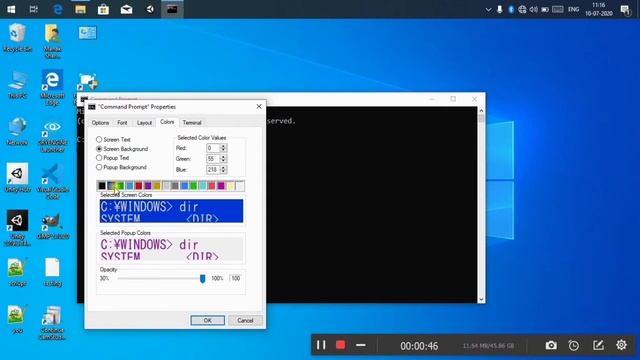The width and height of the screenshot is (640, 360).
Task: Pick the white color swatch
Action: (x=240, y=186)
